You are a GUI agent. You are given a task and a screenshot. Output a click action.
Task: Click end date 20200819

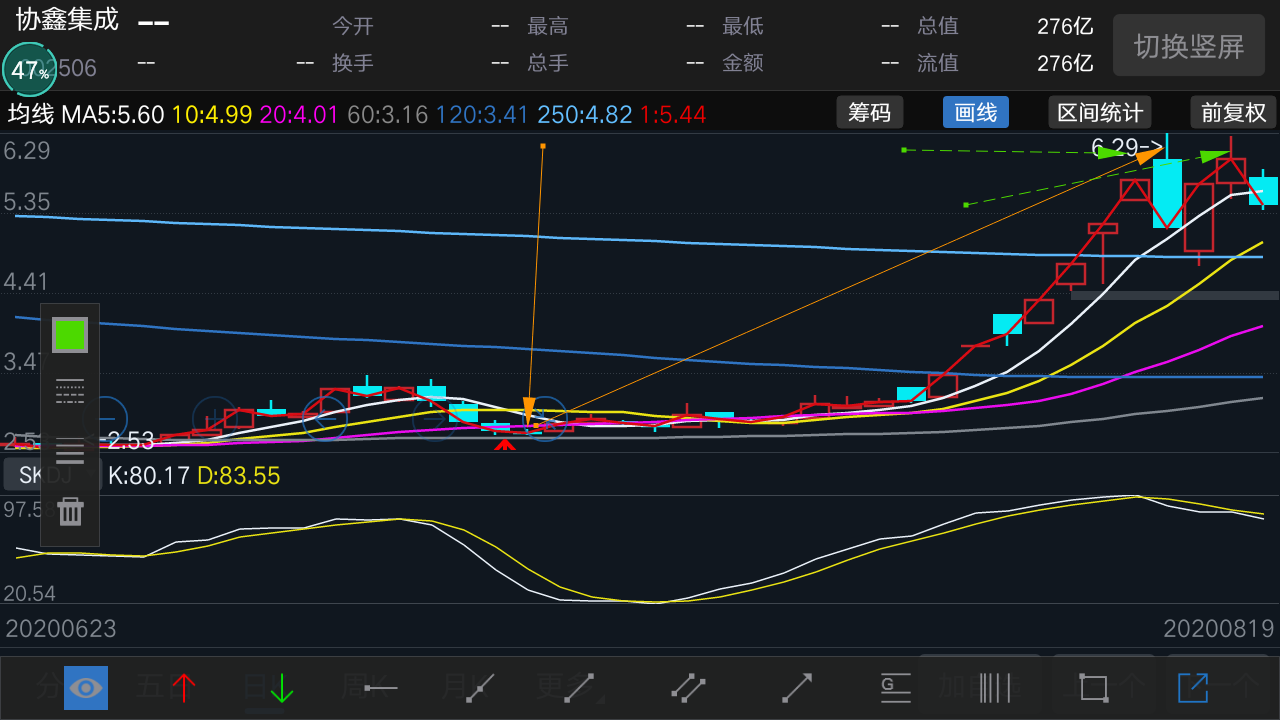(1219, 629)
